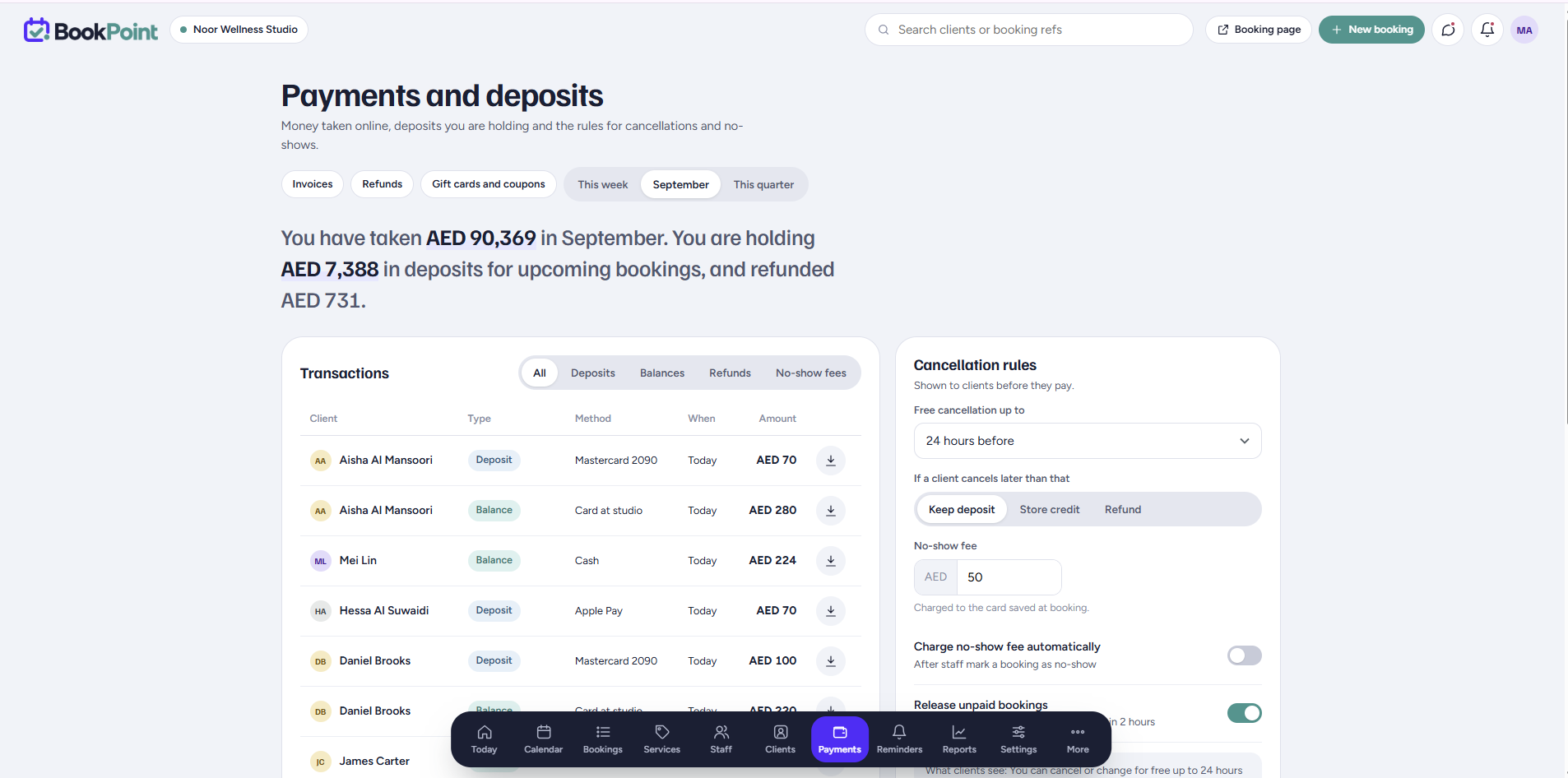Open the Mei Lin transaction row
This screenshot has width=1568, height=778.
581,561
